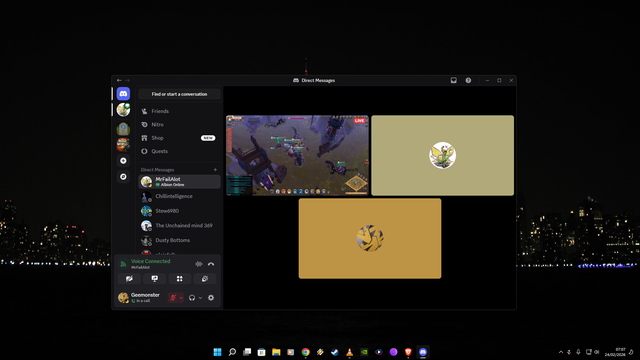Open the gravestone server in sidebar
Screen dimensions: 640x360
coord(123,129)
